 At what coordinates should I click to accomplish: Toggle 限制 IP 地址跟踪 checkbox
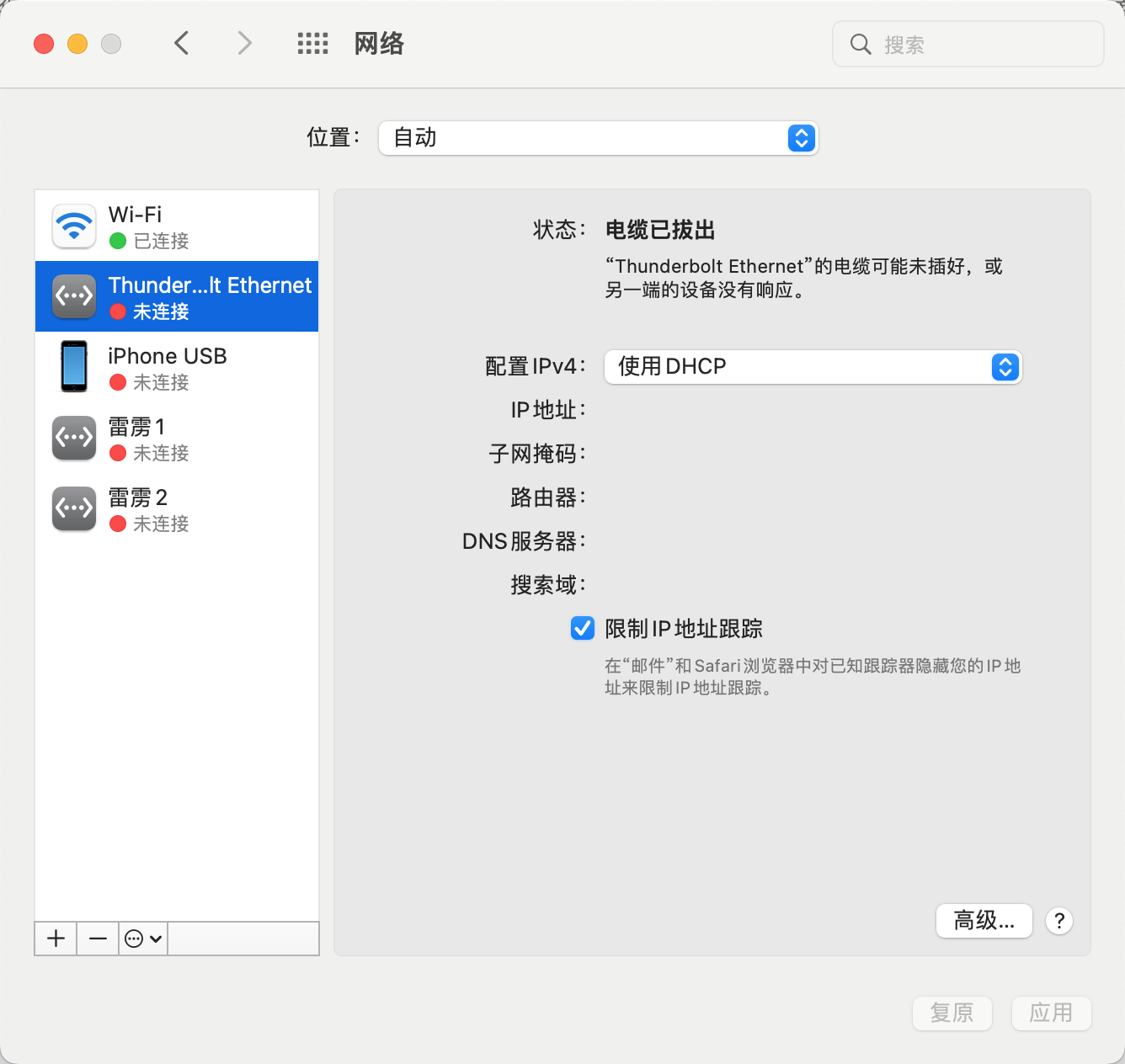click(583, 628)
